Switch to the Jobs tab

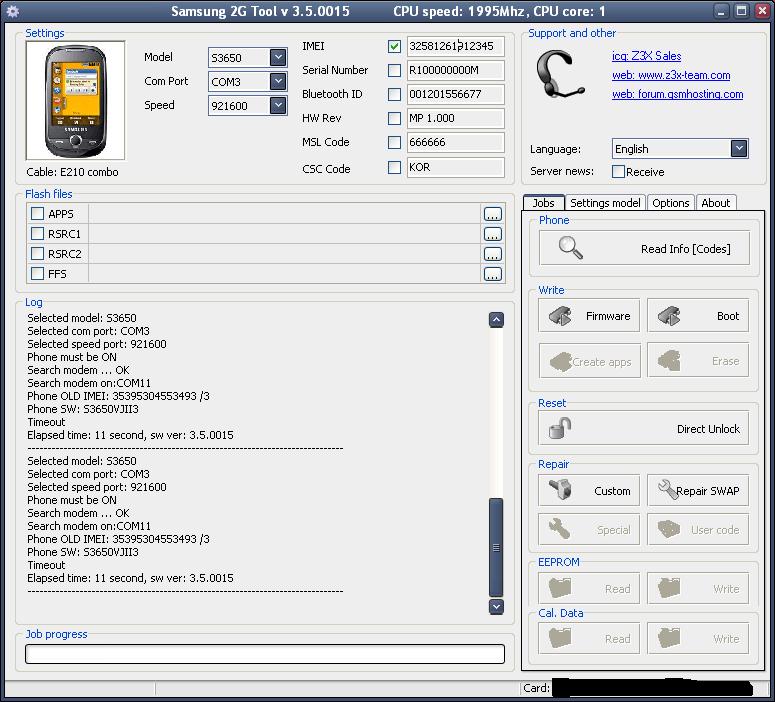click(x=543, y=203)
